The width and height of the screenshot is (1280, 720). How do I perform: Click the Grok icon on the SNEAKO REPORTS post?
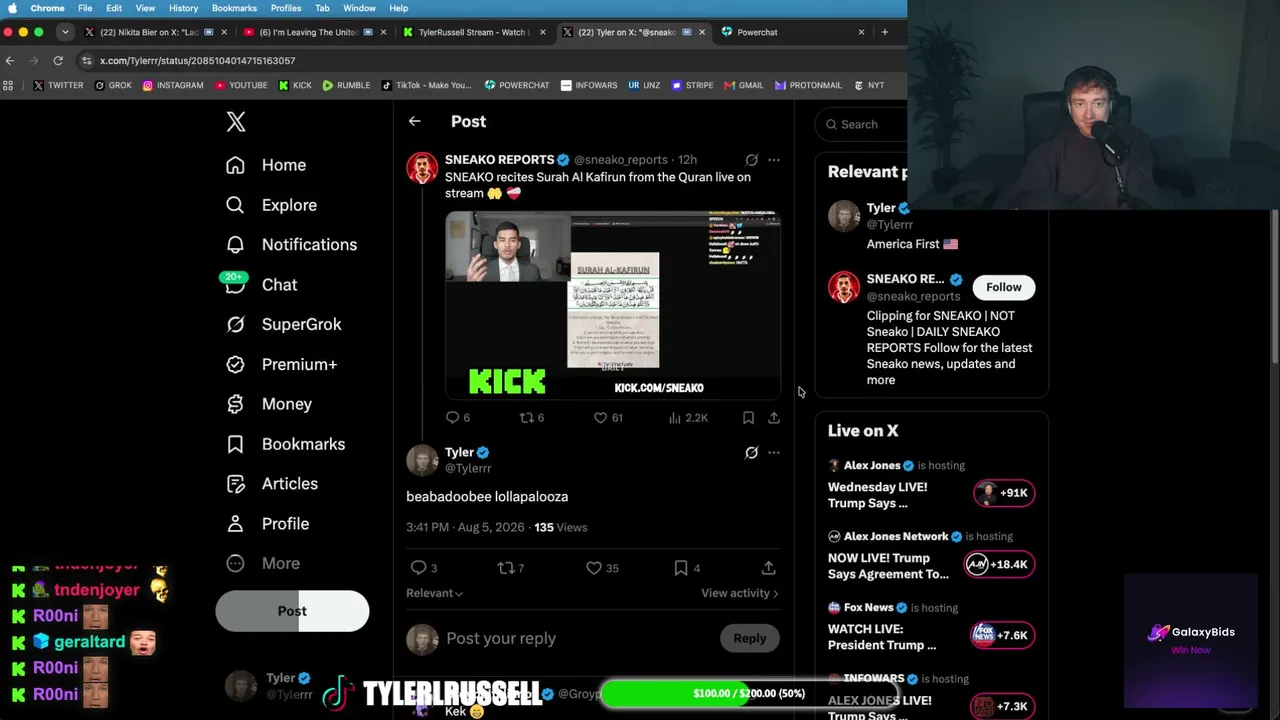point(751,160)
